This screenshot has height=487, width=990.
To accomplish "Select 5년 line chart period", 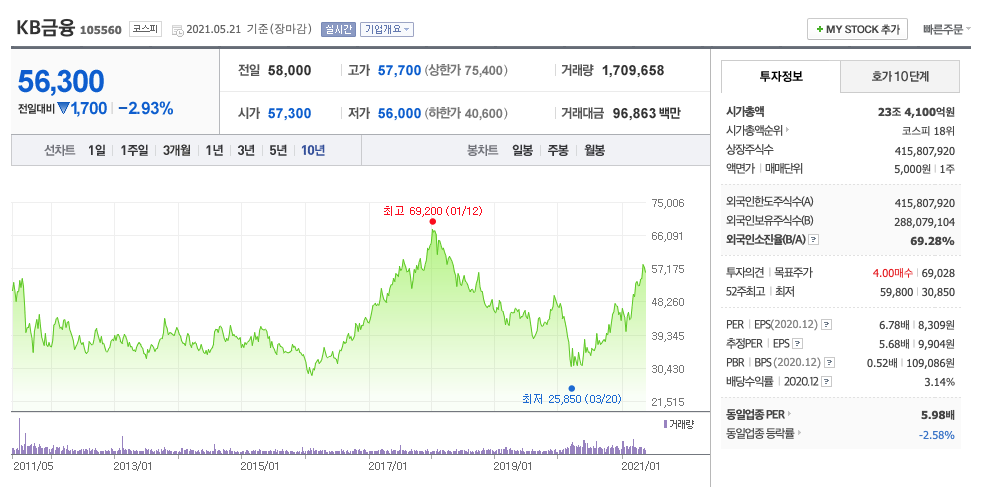I will point(278,150).
